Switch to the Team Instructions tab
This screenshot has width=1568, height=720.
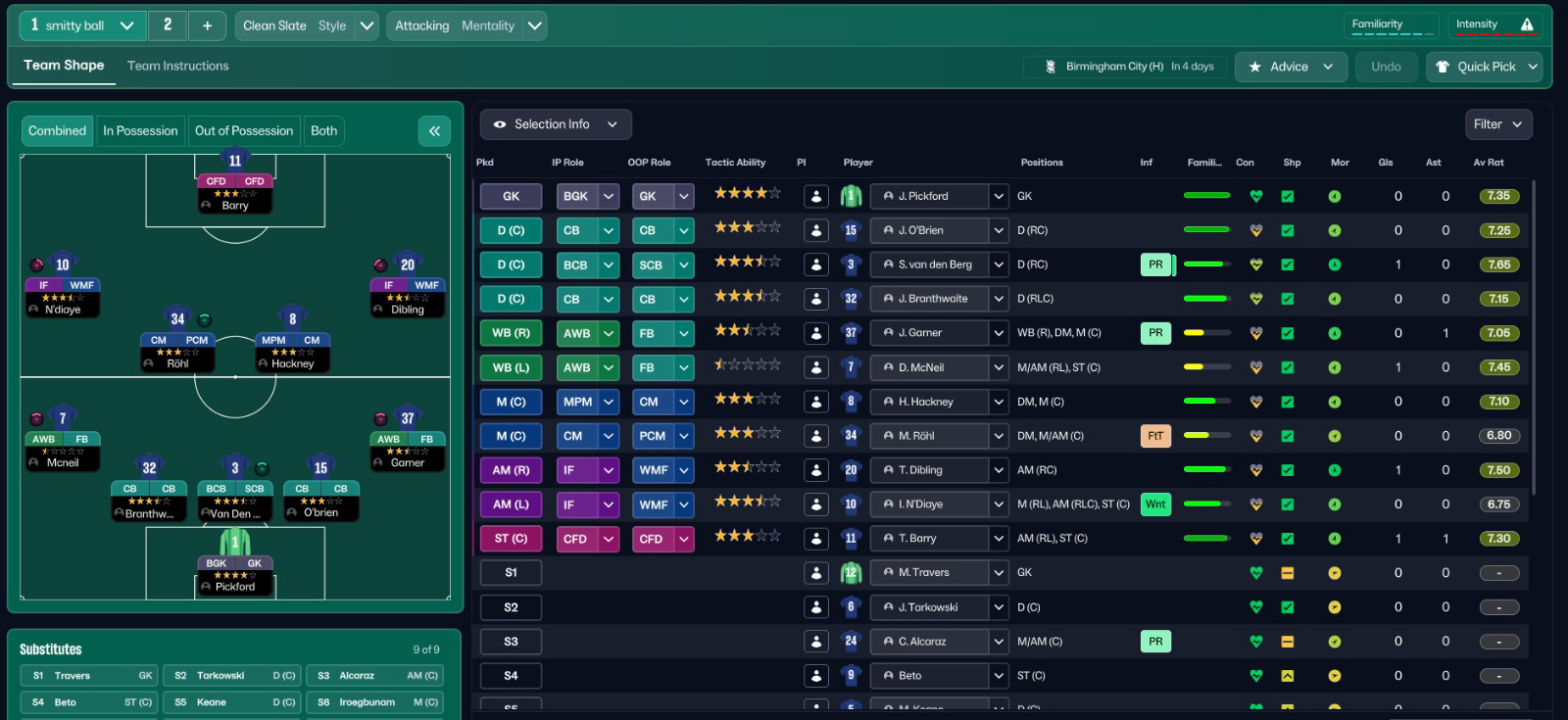pyautogui.click(x=177, y=66)
